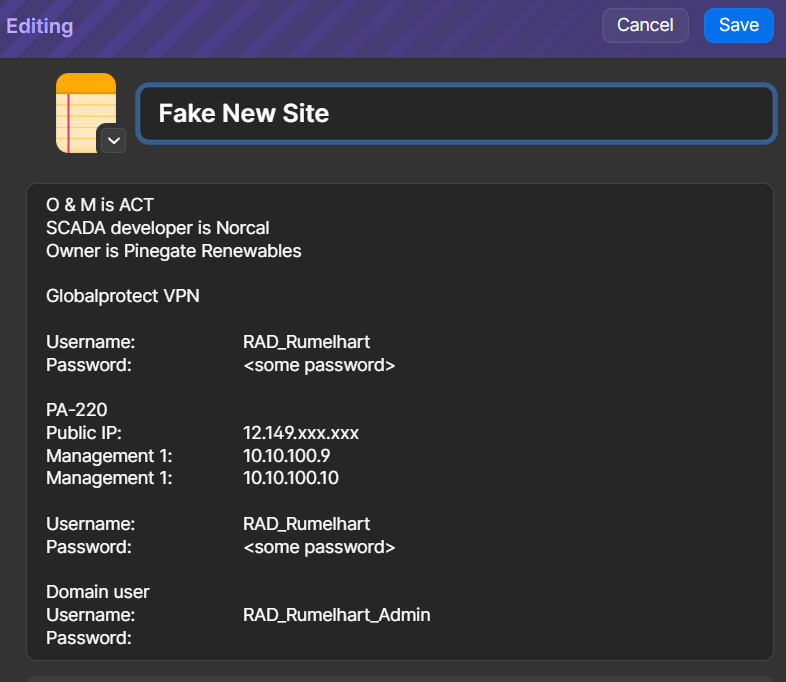Image resolution: width=786 pixels, height=682 pixels.
Task: Click the 'Editing' header label
Action: point(40,26)
